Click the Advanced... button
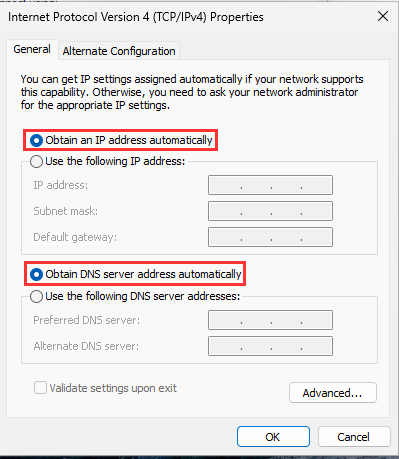 coord(333,393)
